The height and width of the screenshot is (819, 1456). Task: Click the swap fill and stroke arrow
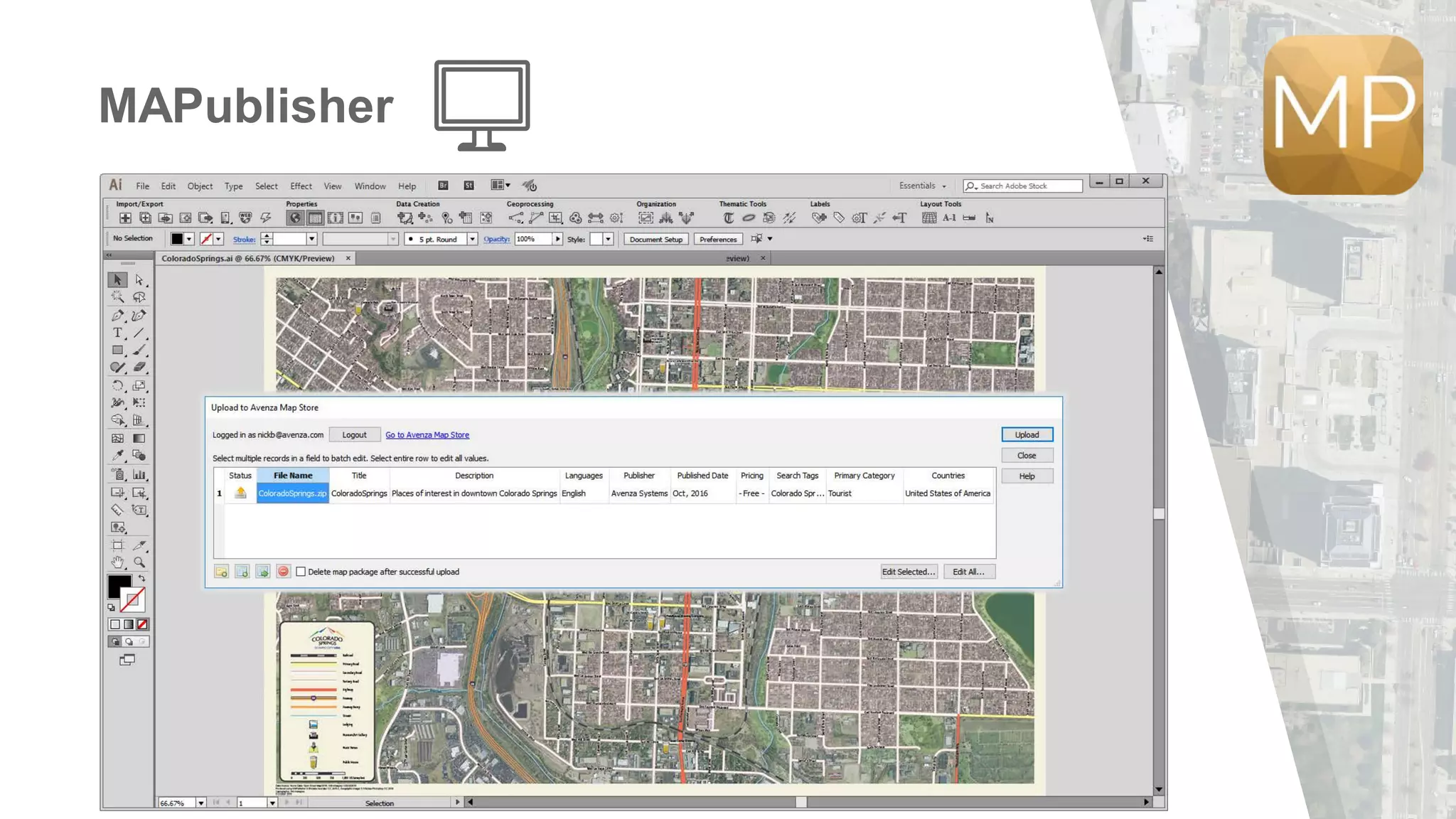[142, 579]
